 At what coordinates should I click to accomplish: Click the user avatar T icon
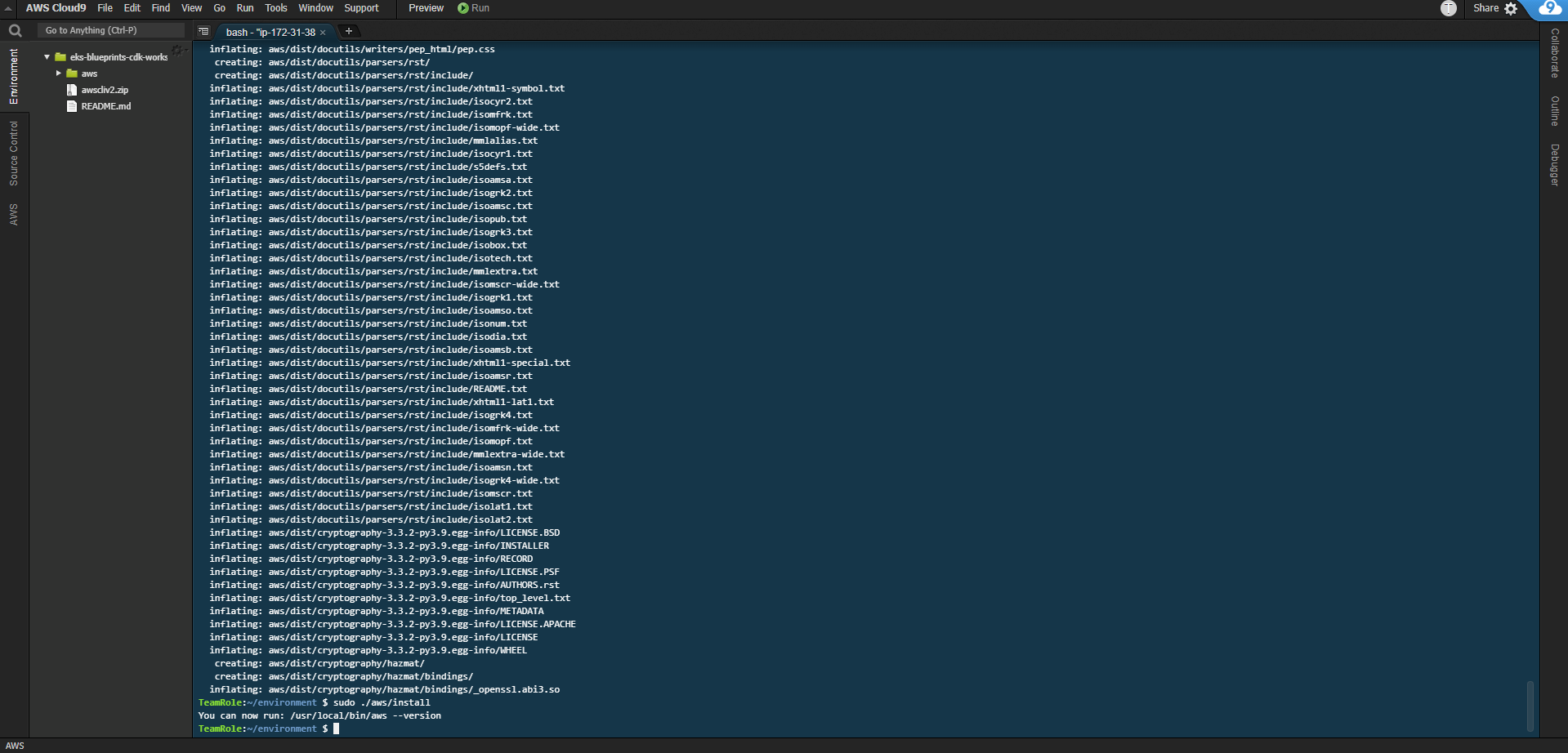point(1448,8)
